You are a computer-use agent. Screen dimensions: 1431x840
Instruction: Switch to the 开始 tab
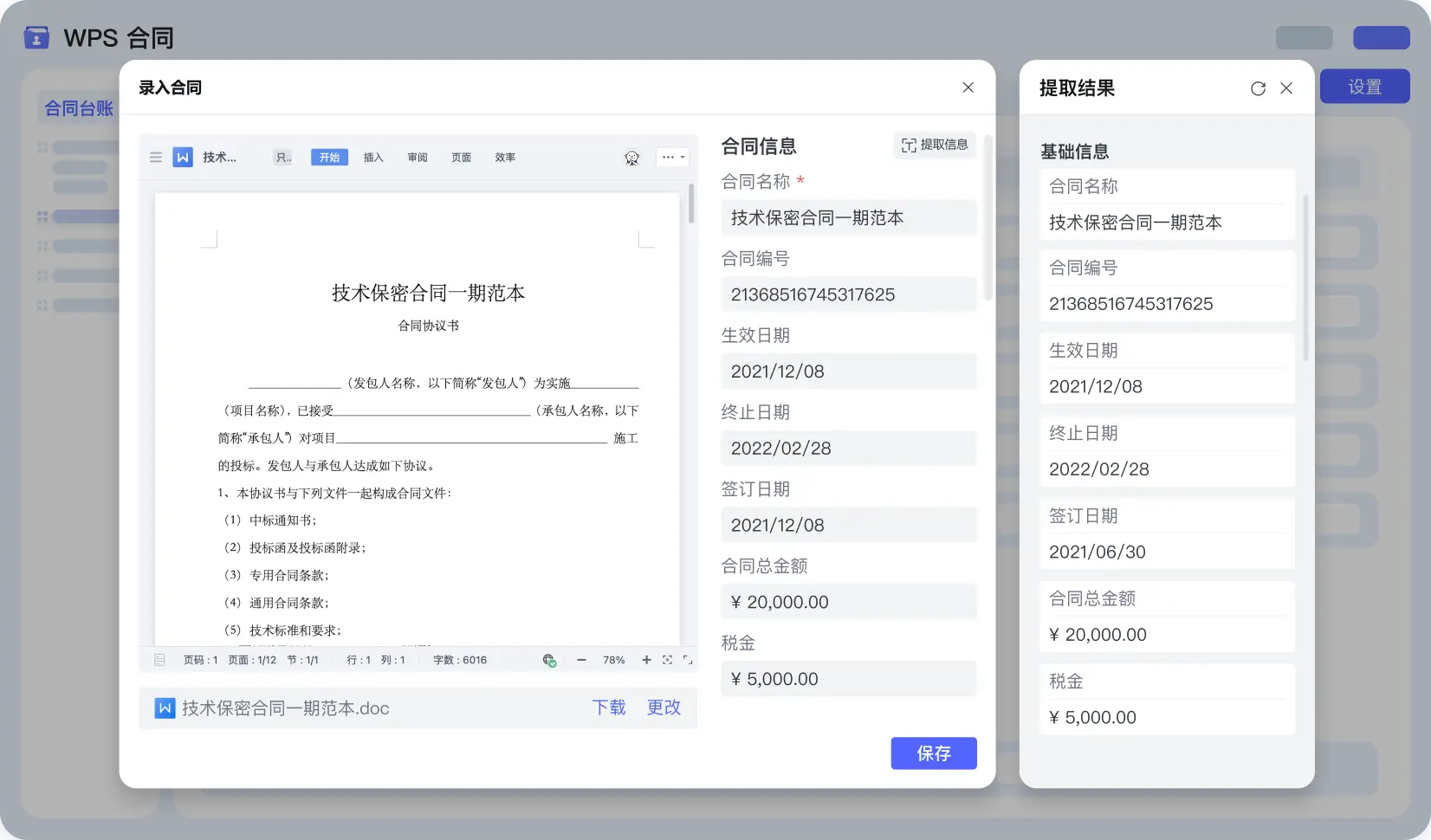329,158
